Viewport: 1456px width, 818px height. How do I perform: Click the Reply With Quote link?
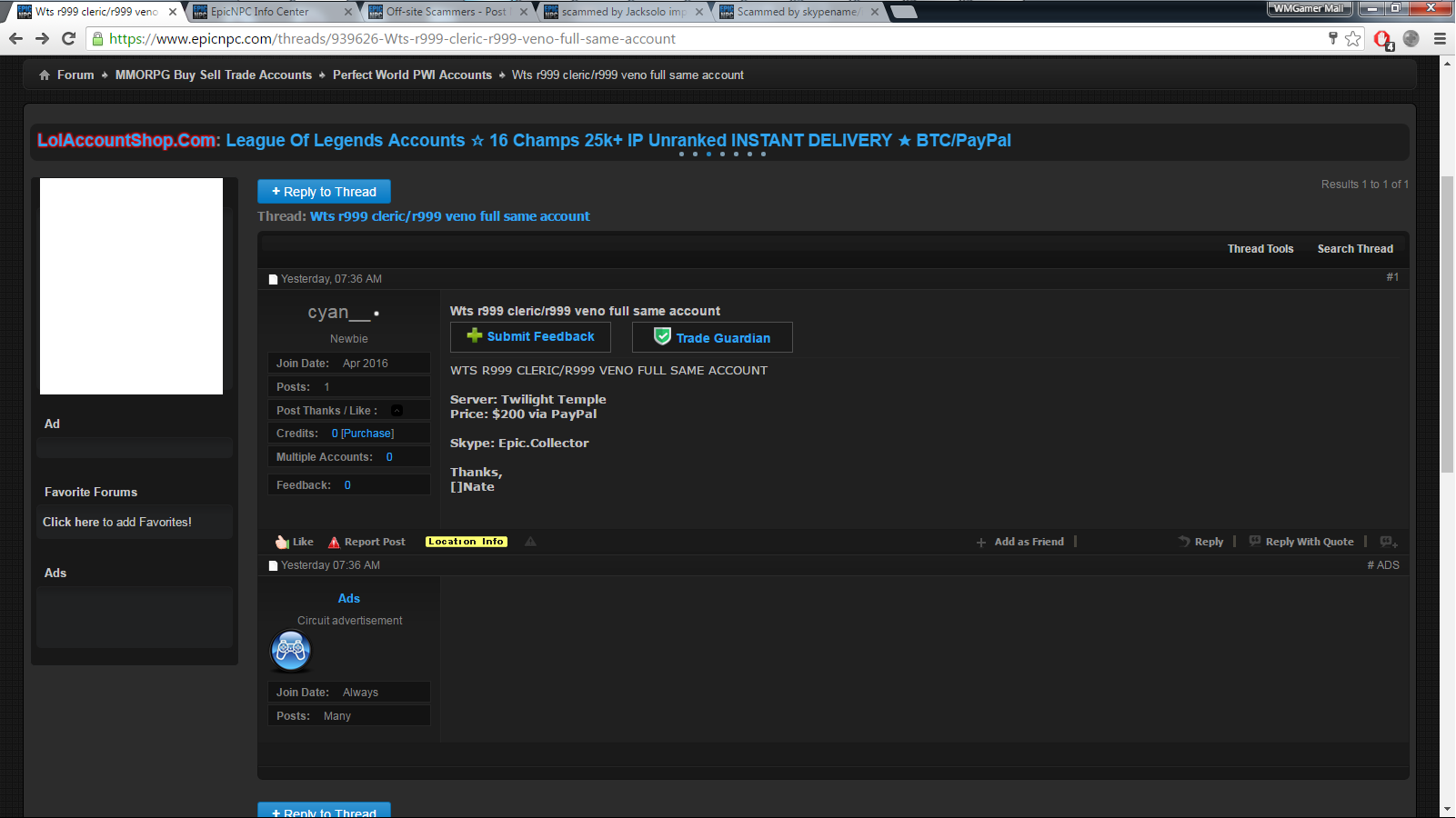(1310, 542)
